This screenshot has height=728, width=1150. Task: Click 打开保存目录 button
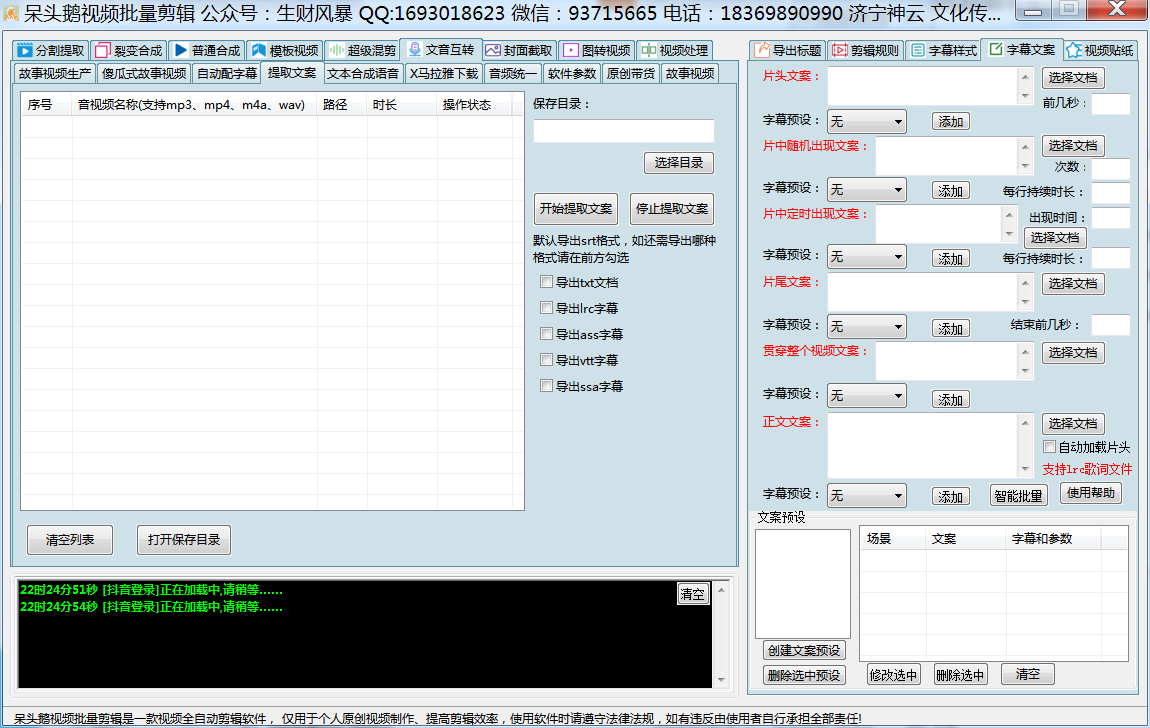point(183,540)
